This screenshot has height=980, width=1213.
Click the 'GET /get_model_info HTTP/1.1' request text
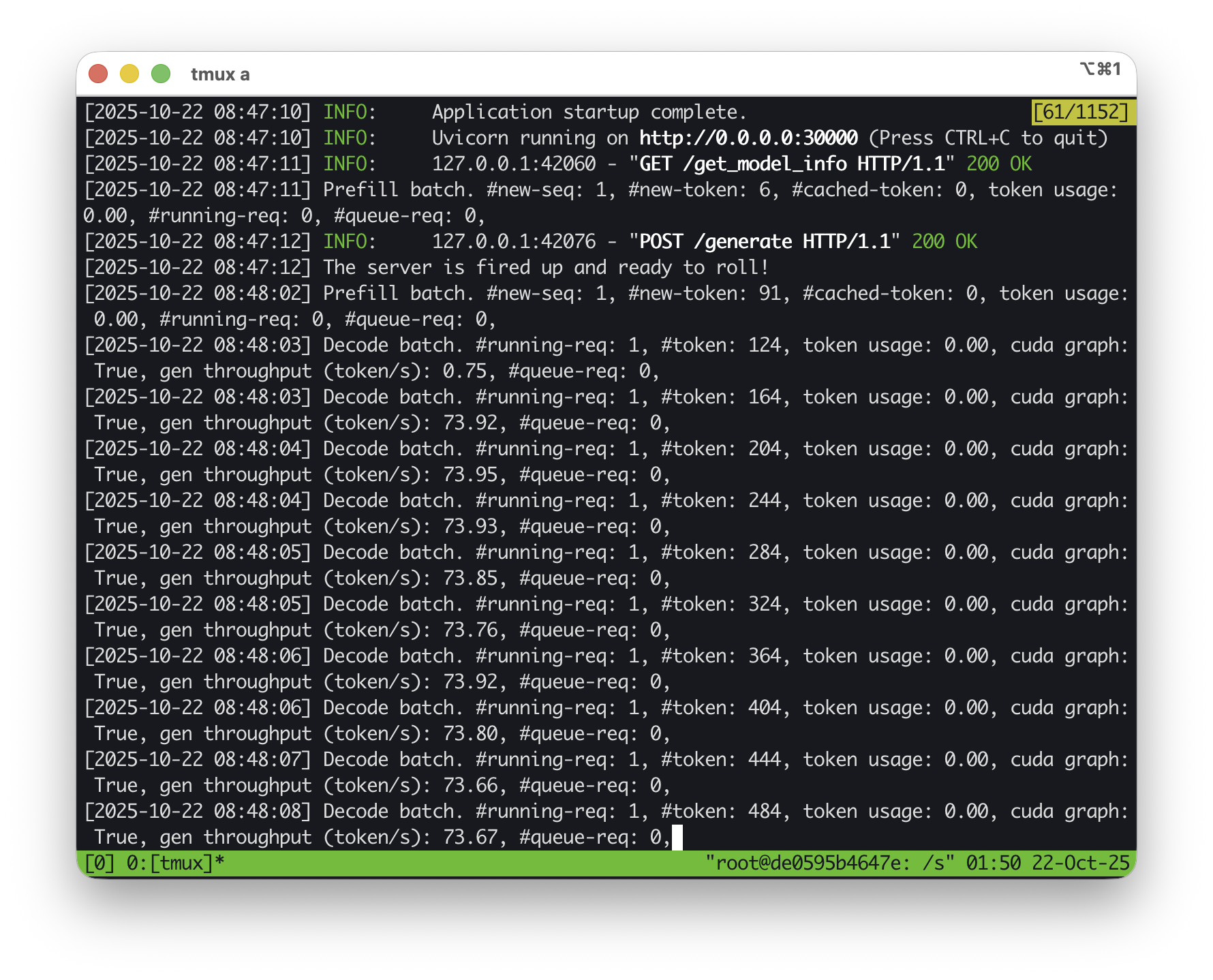[791, 164]
